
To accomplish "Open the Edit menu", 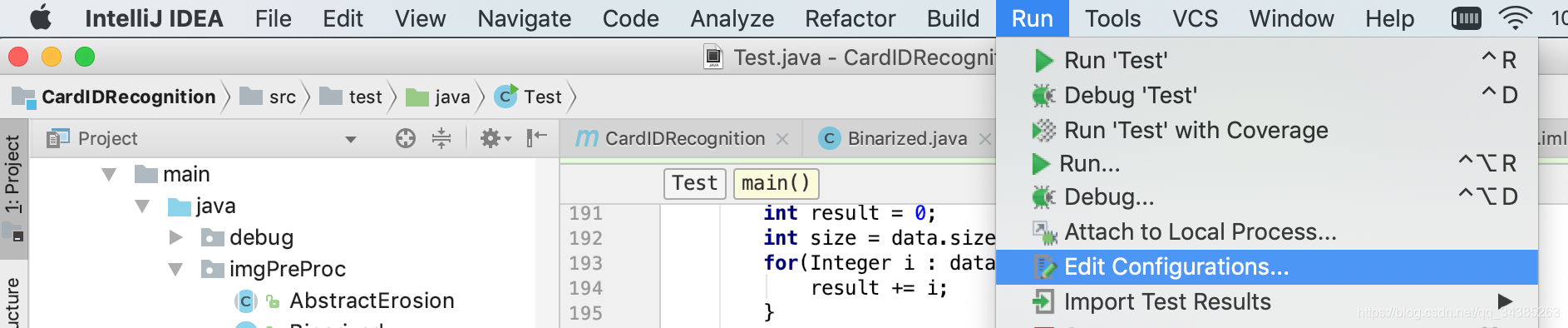I will 343,18.
